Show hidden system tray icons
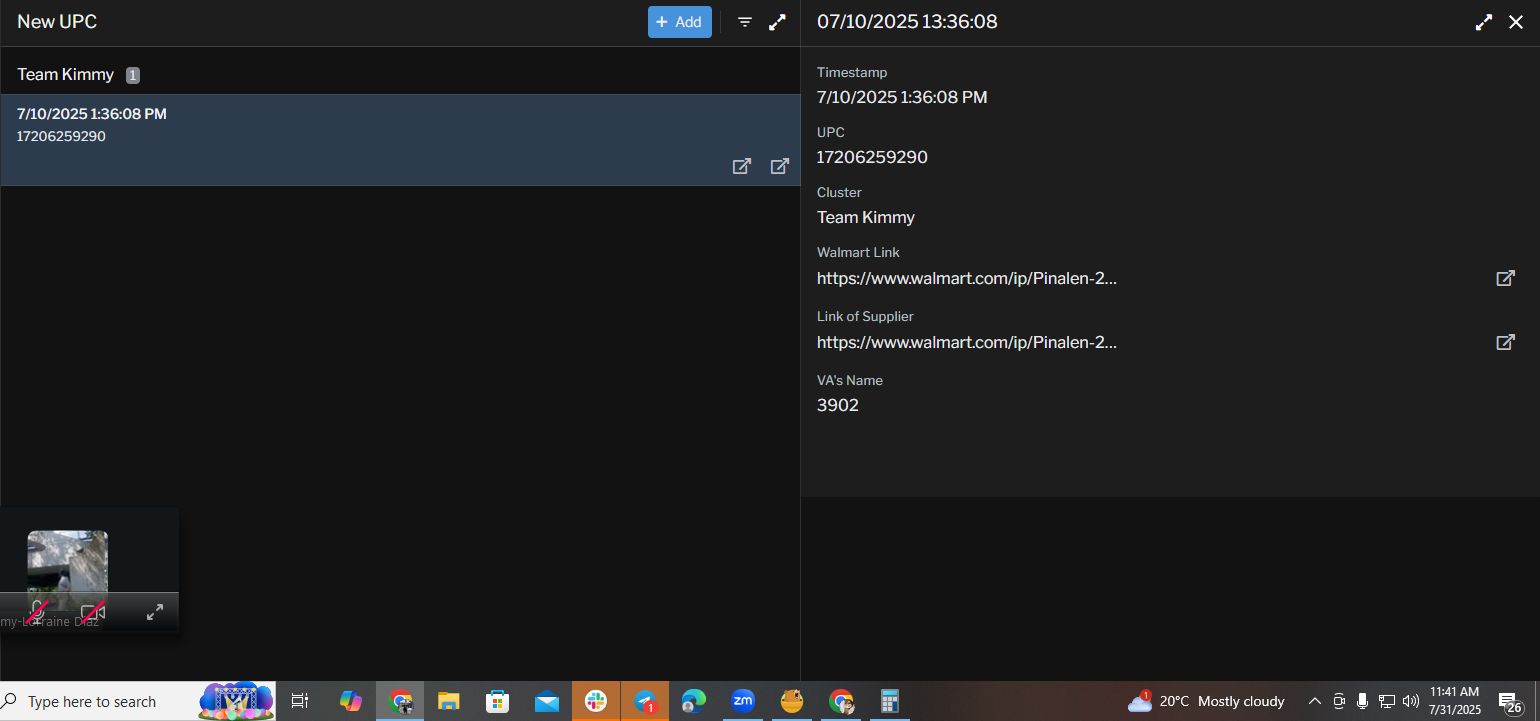 (1315, 701)
